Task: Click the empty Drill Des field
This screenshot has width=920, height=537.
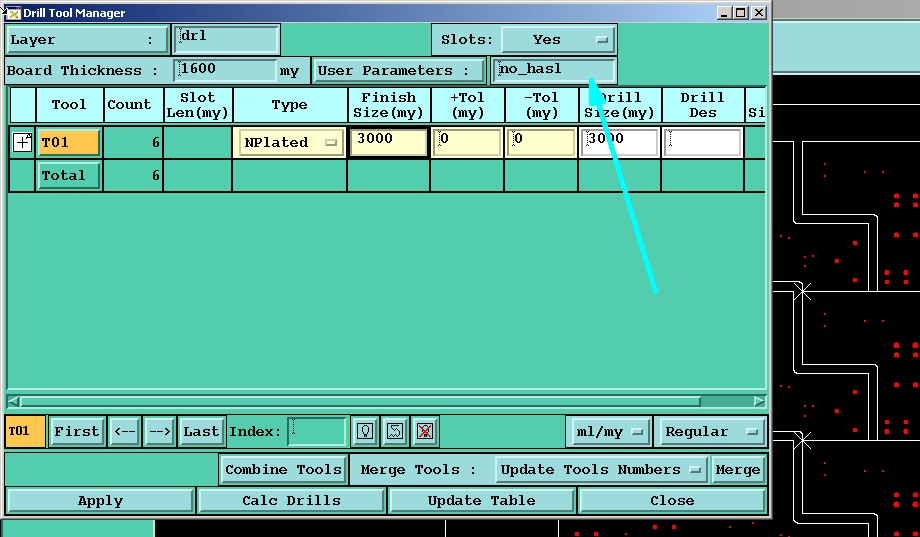Action: [703, 143]
